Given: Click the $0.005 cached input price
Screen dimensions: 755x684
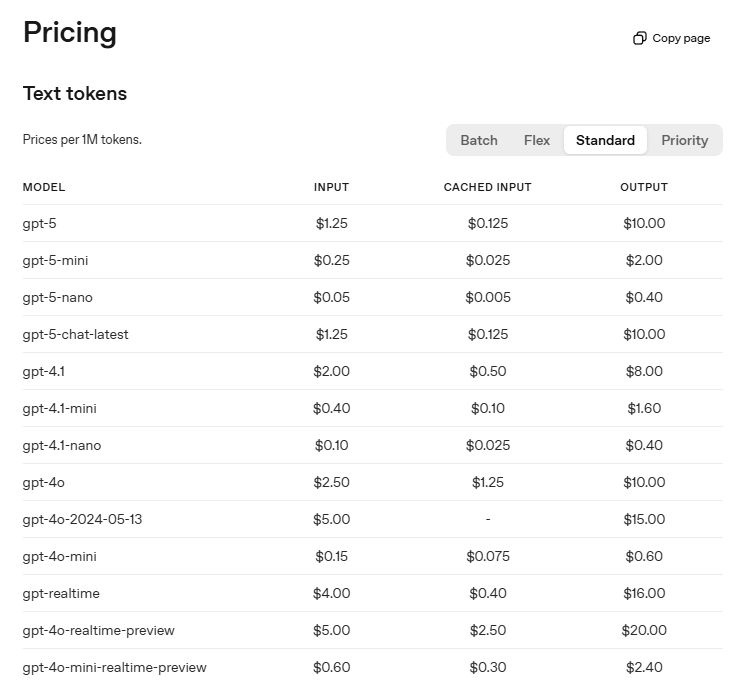Looking at the screenshot, I should pyautogui.click(x=487, y=298).
